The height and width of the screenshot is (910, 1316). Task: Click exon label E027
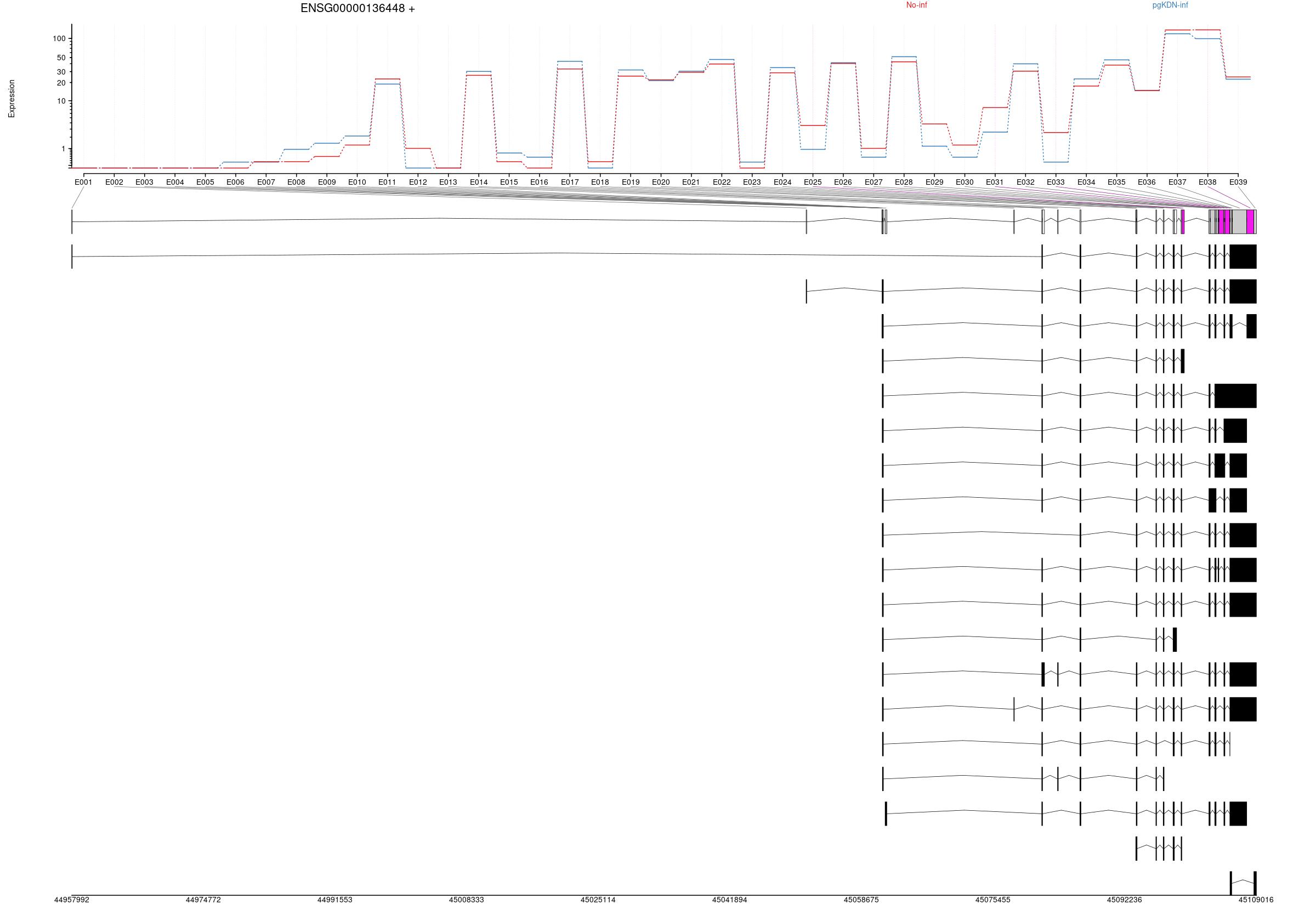pos(873,183)
